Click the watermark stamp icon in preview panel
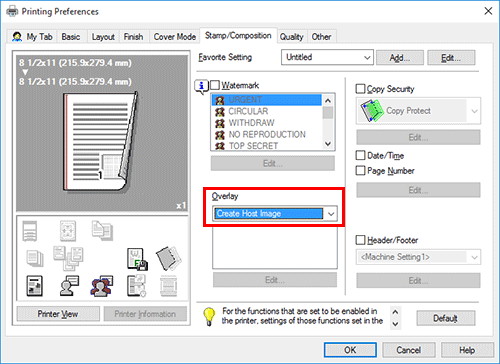The image size is (500, 364). pos(101,286)
